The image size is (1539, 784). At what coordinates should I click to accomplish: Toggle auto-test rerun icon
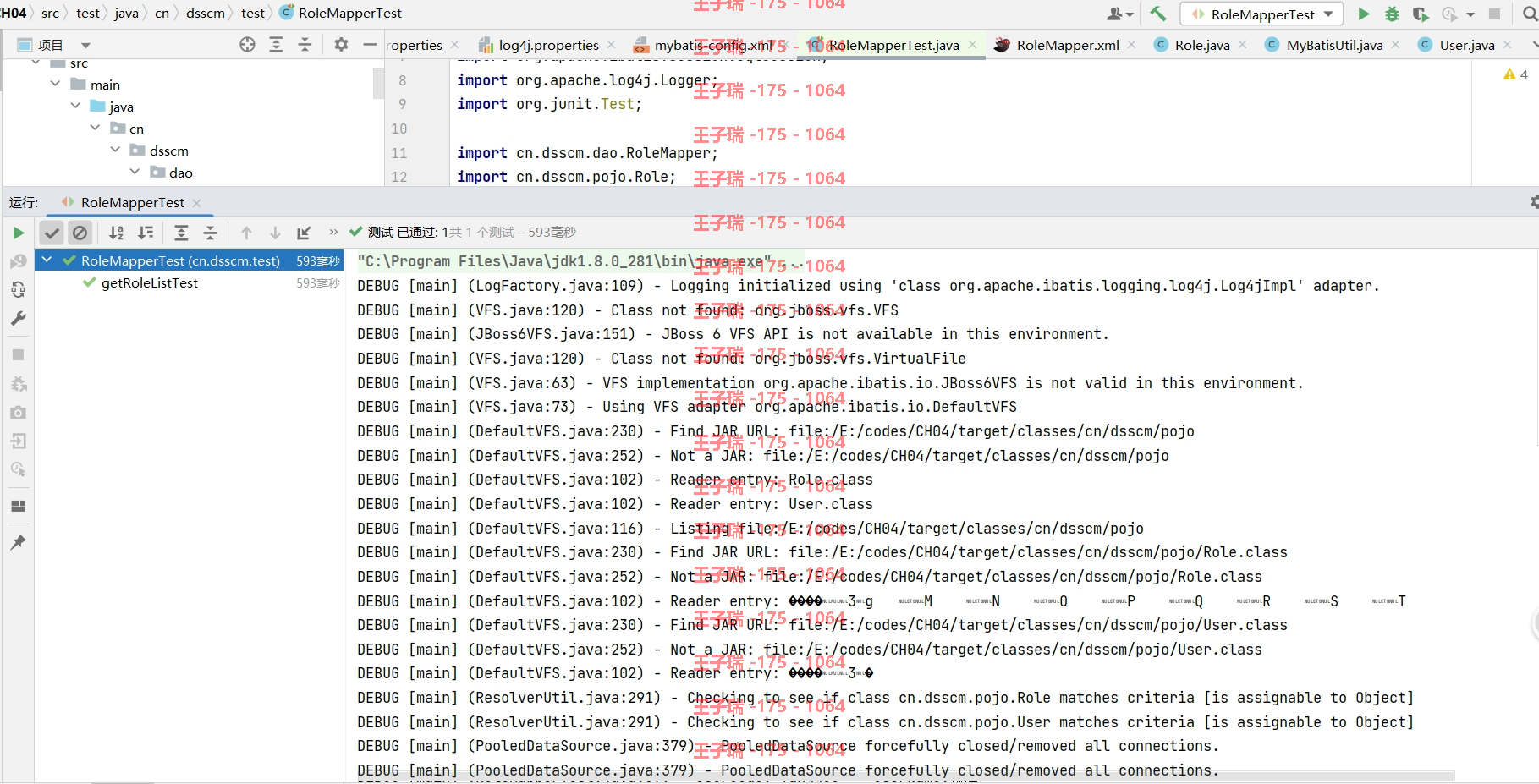pos(19,290)
